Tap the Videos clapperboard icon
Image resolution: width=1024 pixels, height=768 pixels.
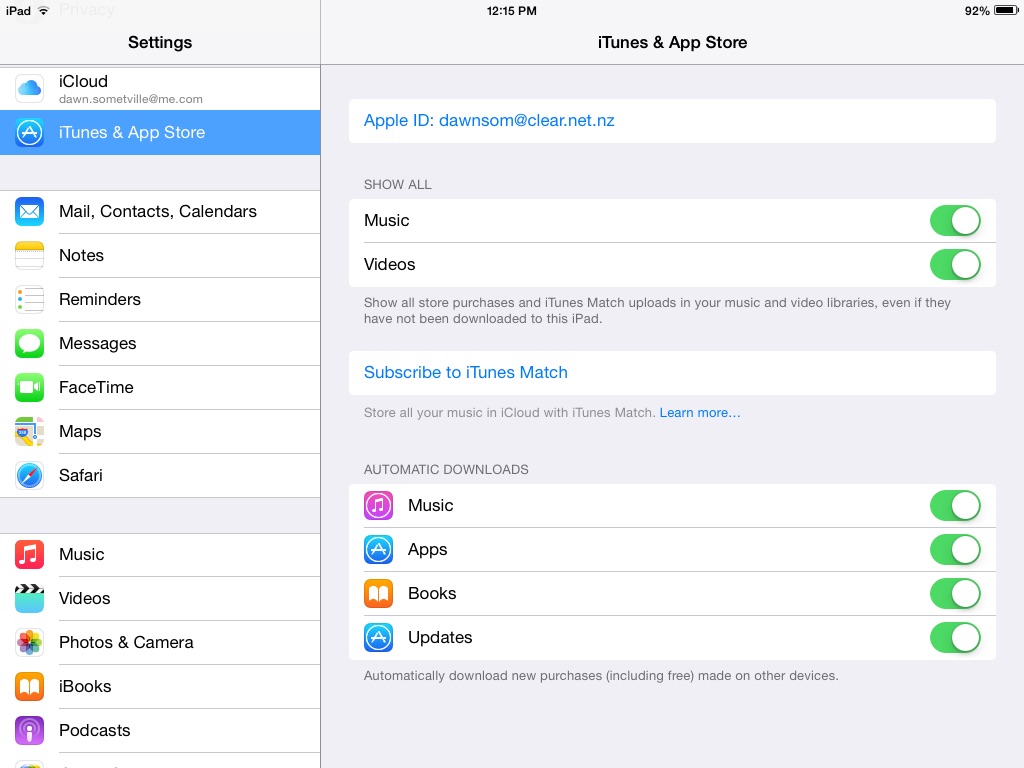[29, 598]
